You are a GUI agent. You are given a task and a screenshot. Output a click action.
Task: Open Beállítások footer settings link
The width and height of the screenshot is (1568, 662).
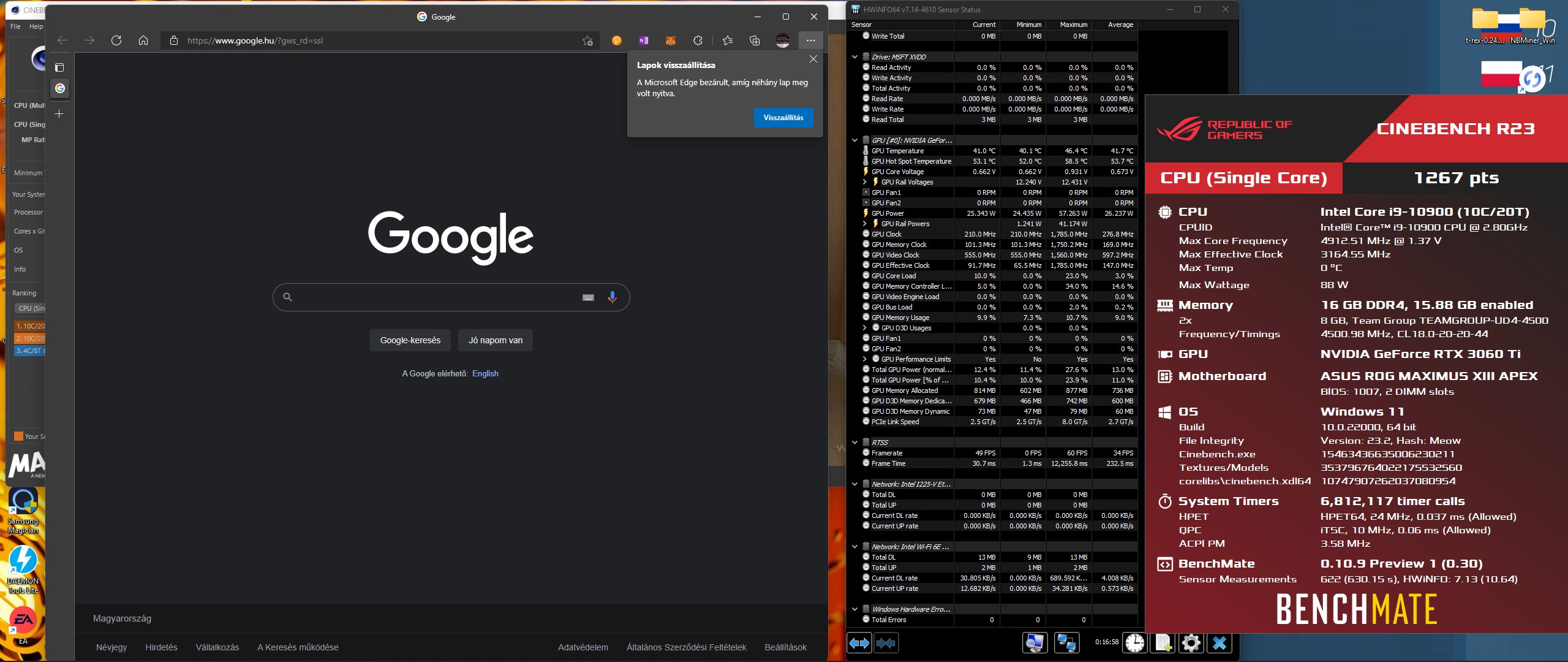[x=786, y=647]
